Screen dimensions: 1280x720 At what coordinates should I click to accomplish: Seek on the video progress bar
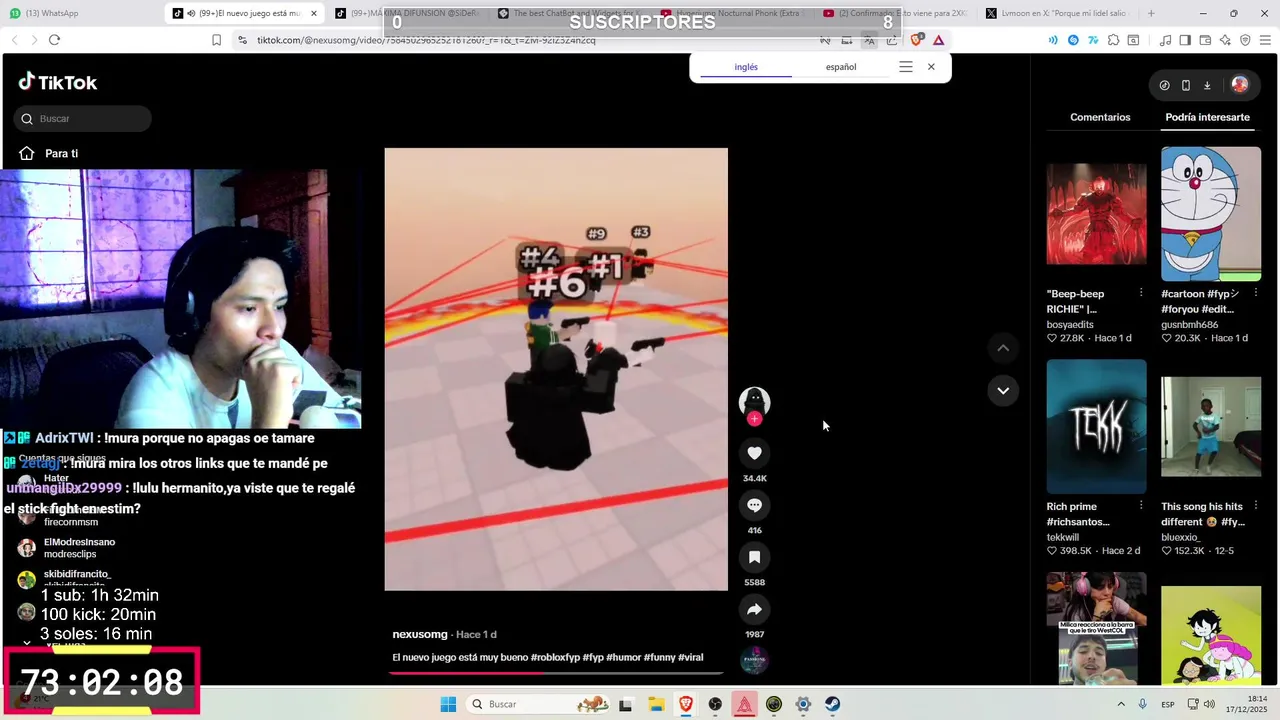556,673
